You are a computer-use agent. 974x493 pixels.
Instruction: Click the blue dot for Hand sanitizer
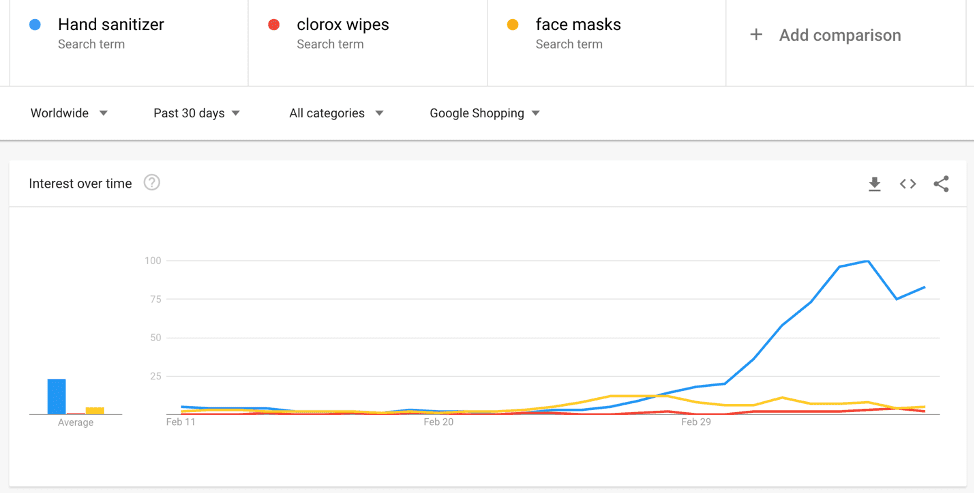click(x=35, y=24)
